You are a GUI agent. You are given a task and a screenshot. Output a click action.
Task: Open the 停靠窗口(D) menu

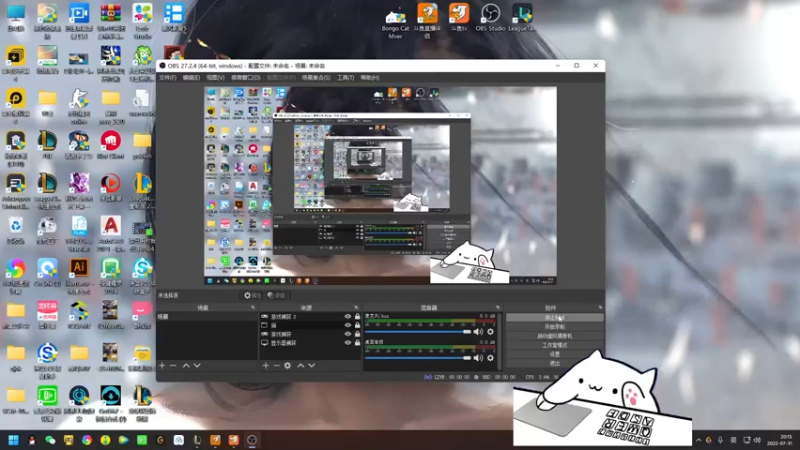tap(246, 78)
